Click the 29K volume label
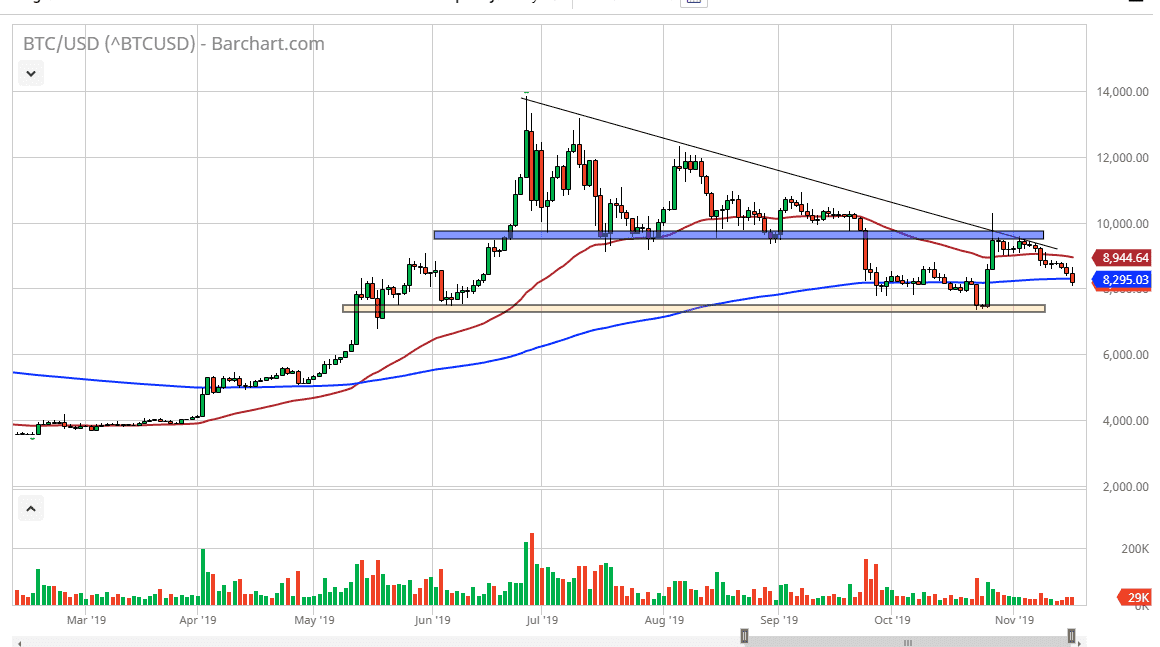 point(1136,597)
